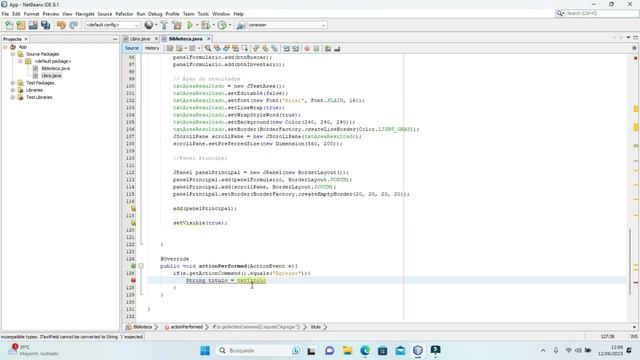Click the lightbulb hint on line 117

coord(133,209)
